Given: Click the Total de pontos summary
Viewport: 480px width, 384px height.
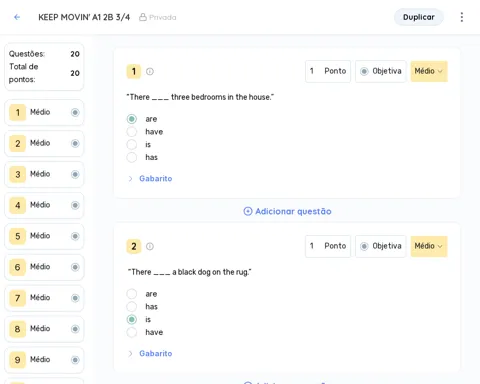Looking at the screenshot, I should (44, 73).
